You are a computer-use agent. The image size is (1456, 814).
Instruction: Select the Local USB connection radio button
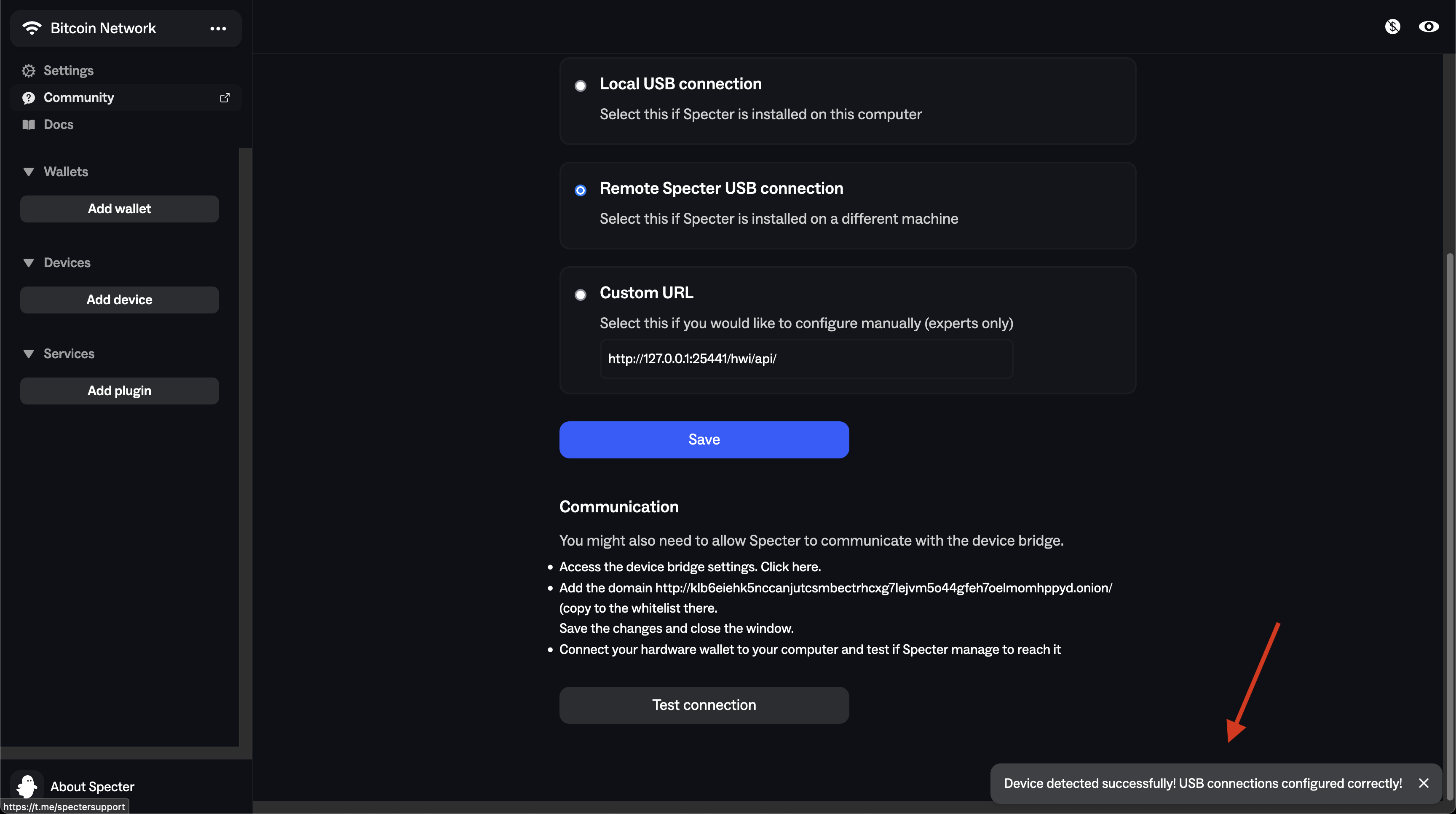click(580, 86)
